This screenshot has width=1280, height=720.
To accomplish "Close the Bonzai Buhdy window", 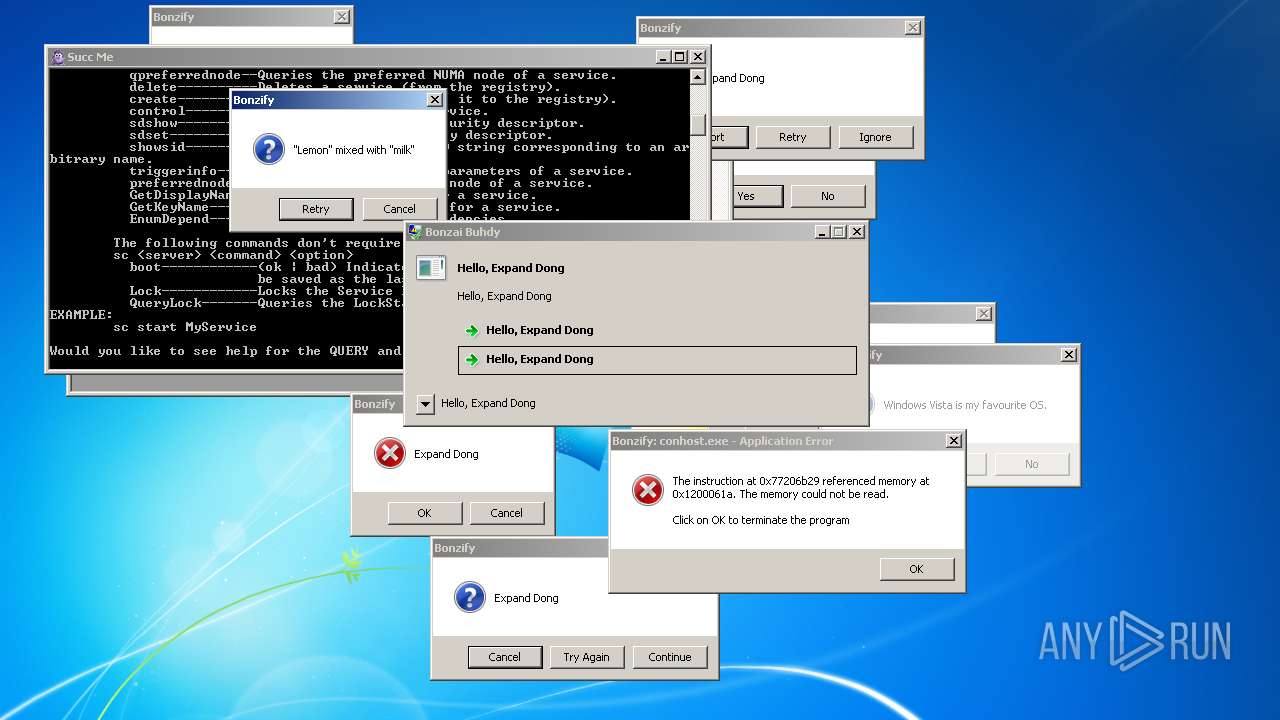I will (857, 232).
